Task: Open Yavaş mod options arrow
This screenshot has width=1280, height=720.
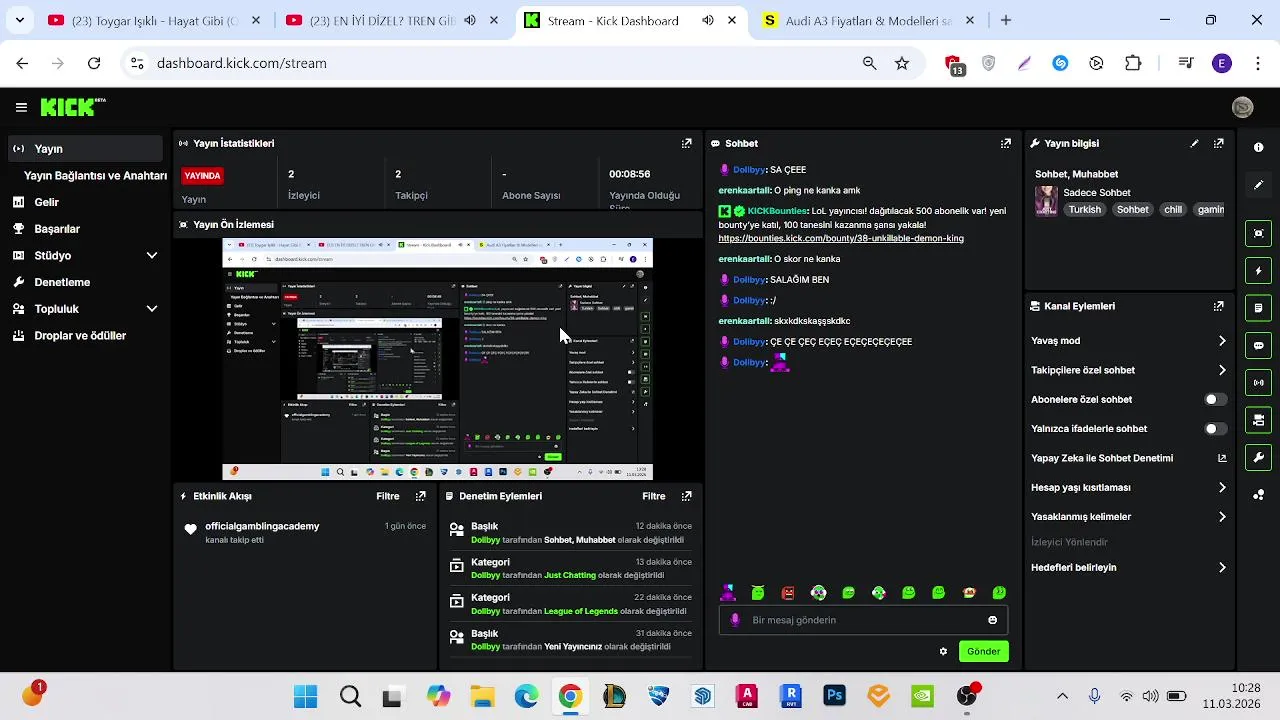Action: point(1222,341)
